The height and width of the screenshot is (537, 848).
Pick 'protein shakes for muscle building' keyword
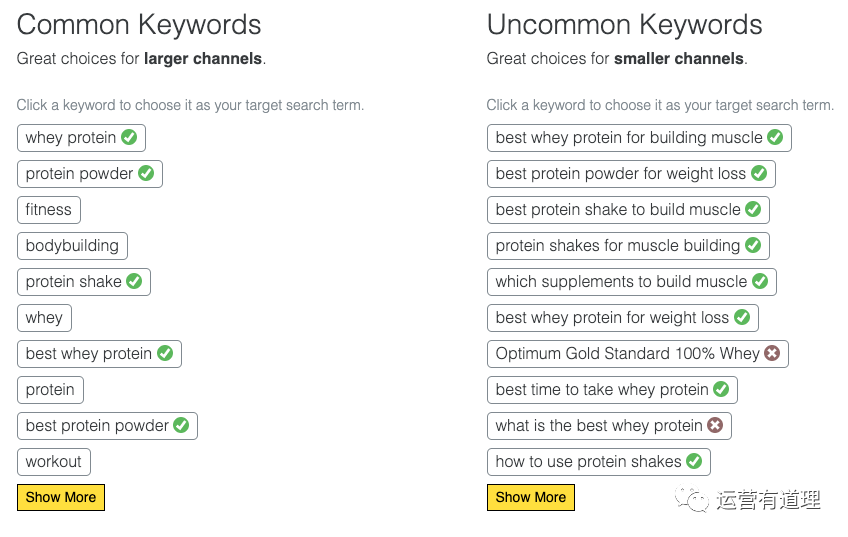(617, 246)
